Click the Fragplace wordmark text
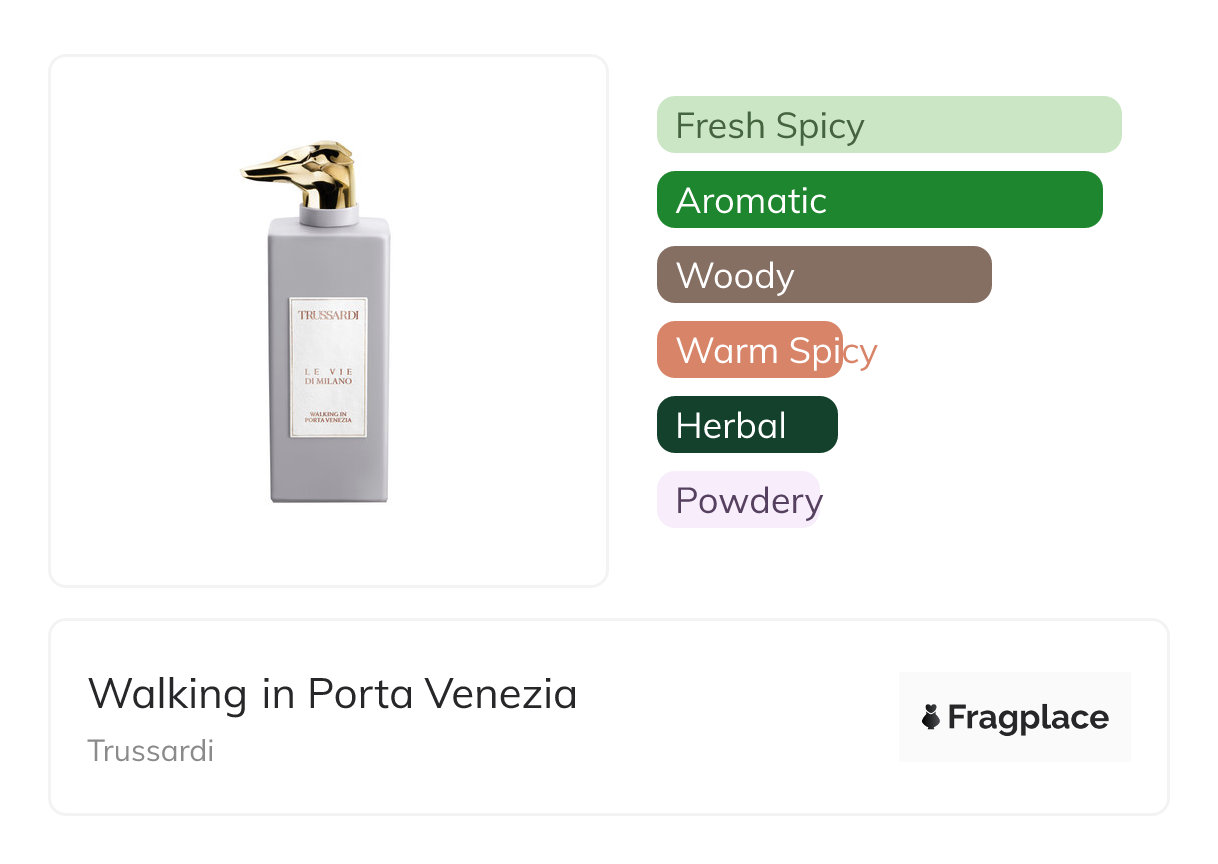The image size is (1218, 864). (1028, 717)
